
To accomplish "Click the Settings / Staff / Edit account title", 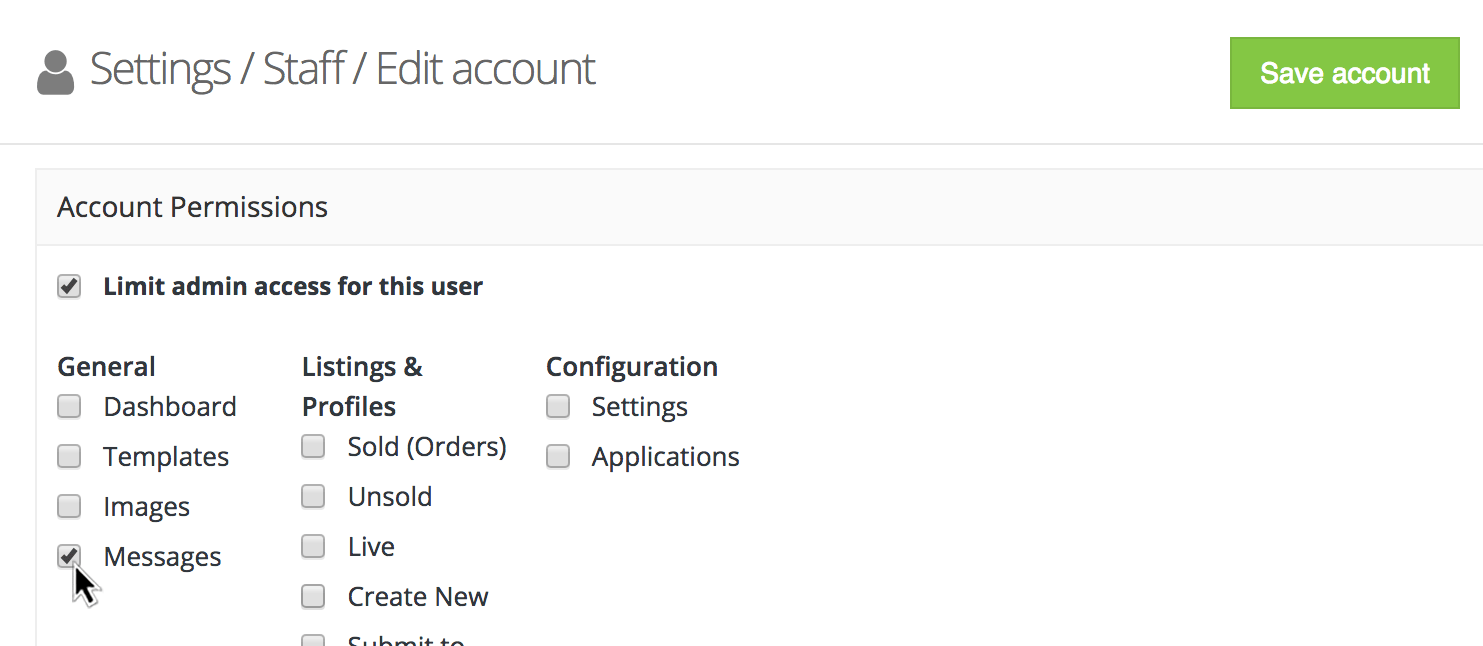I will (x=342, y=70).
